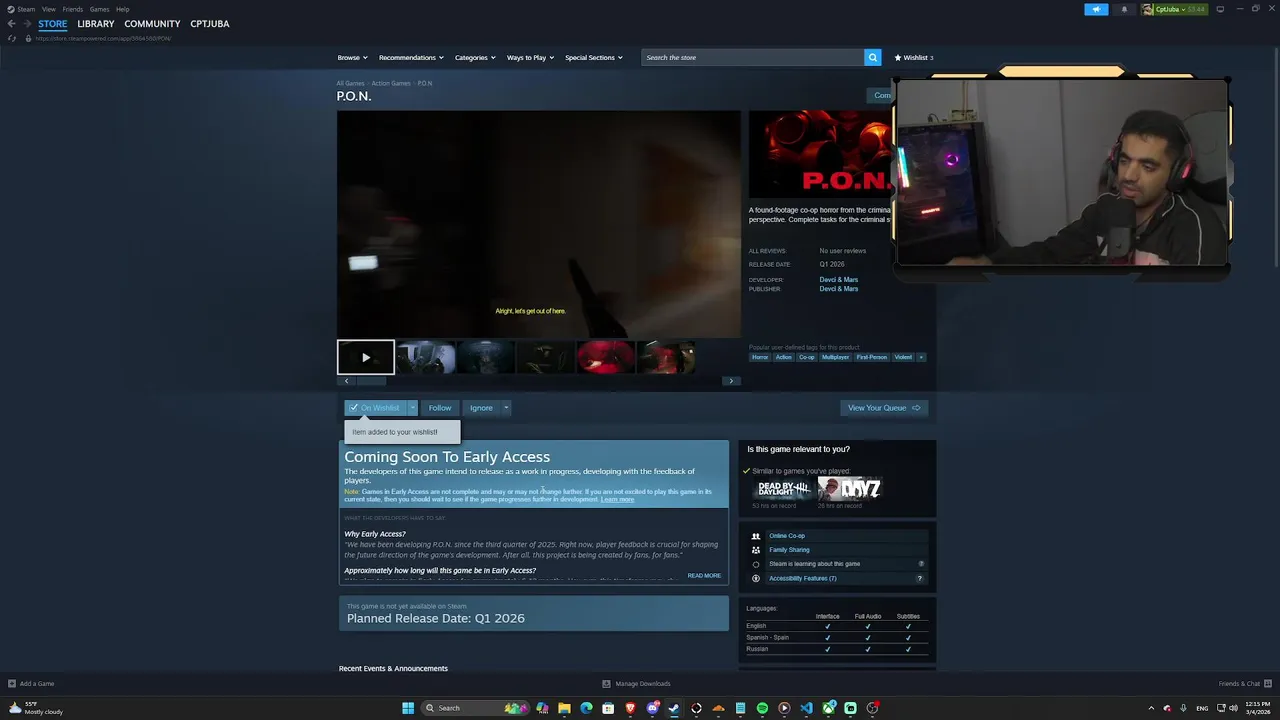Click the Online Co-op feature link
Screen dimensions: 1280x720
point(786,536)
